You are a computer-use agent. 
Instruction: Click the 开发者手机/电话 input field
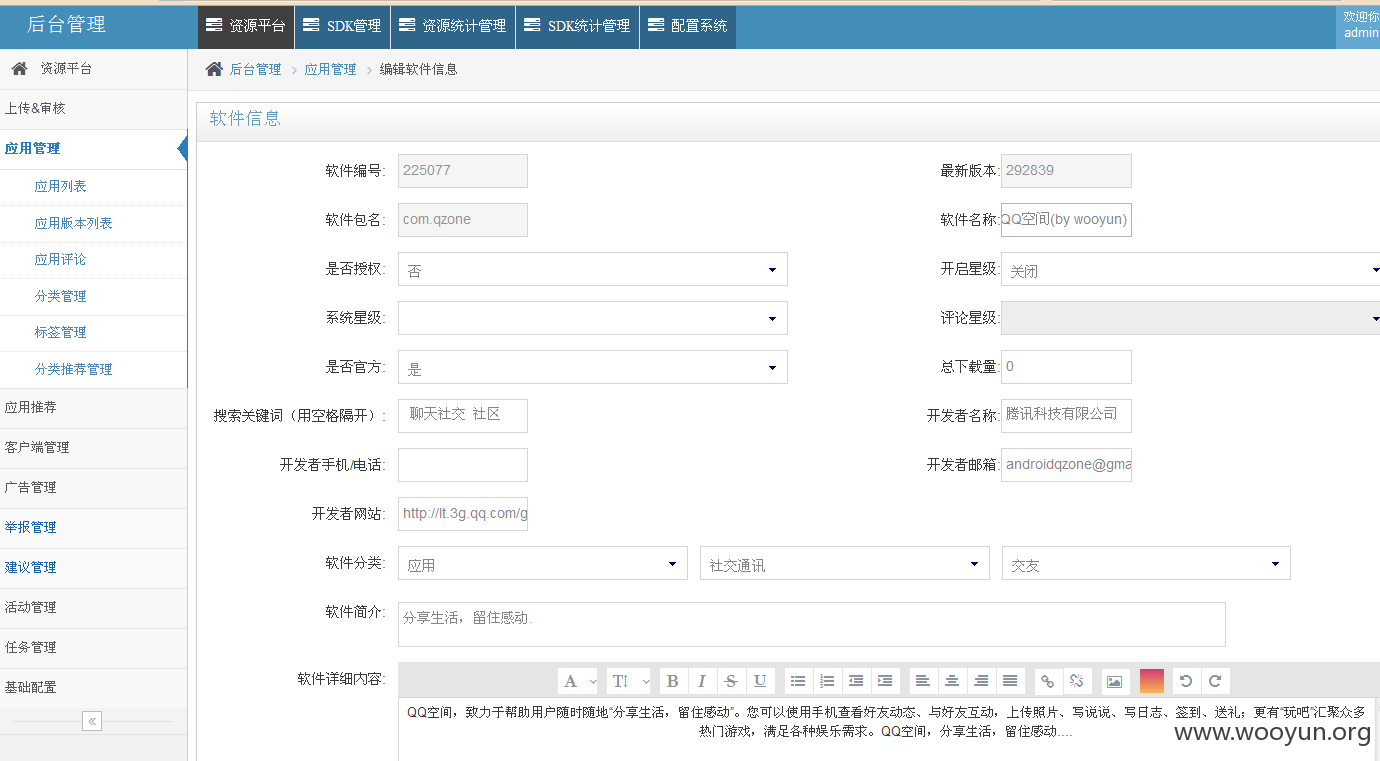pyautogui.click(x=463, y=465)
